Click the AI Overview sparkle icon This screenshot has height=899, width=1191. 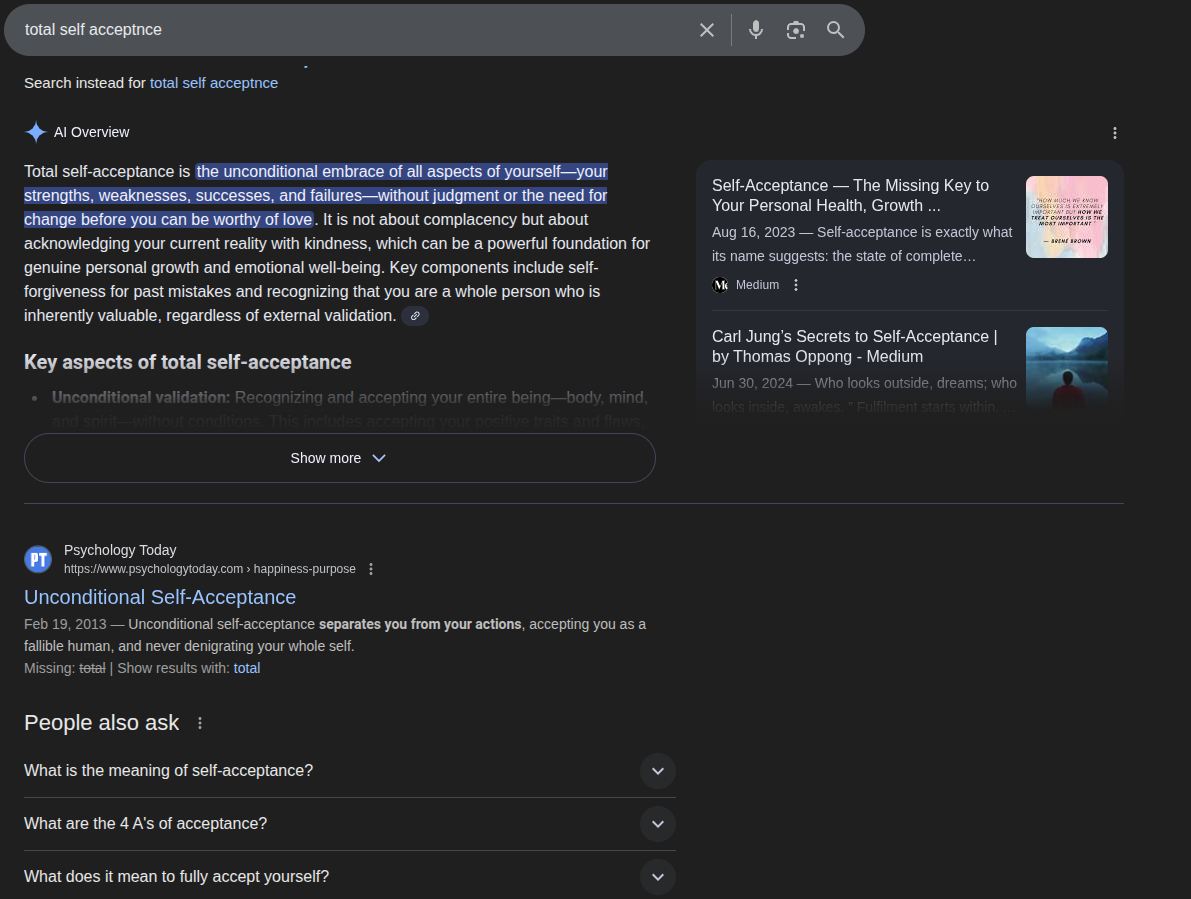click(36, 132)
